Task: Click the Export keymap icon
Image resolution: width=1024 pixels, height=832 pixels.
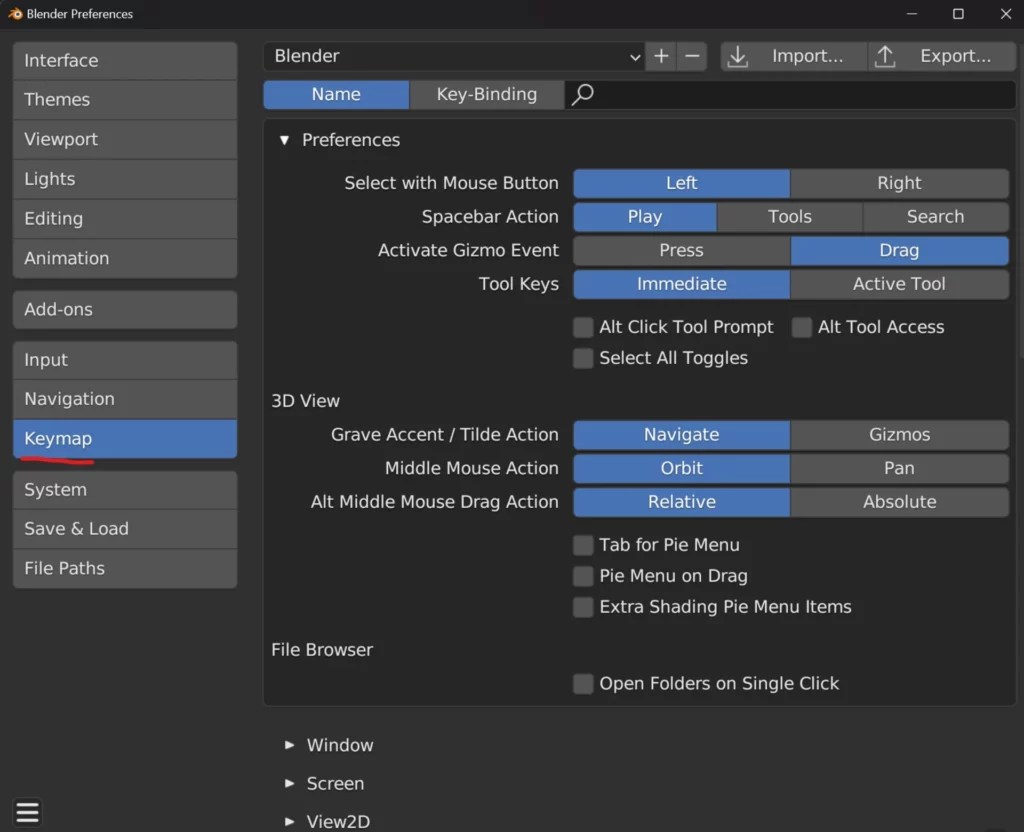Action: pos(885,56)
